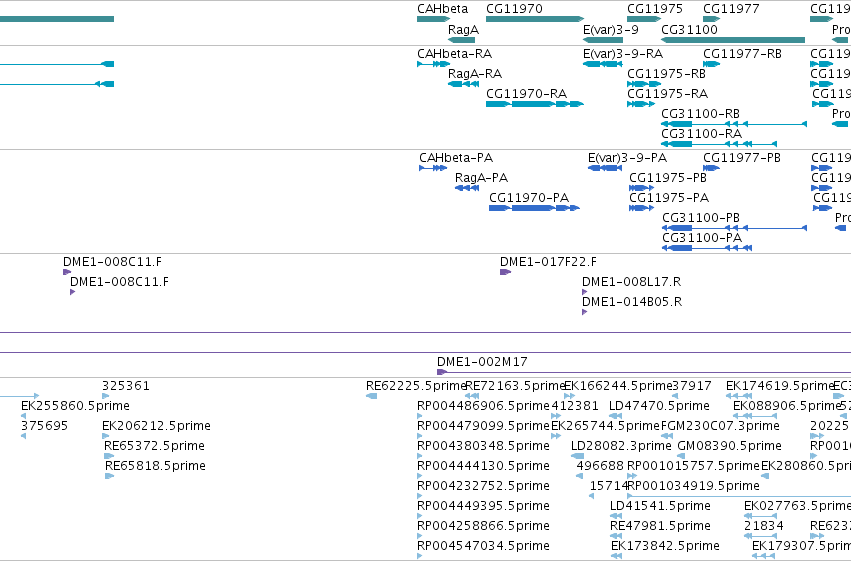The image size is (851, 561).
Task: Select the EK166244.5prime EST
Action: (569, 396)
